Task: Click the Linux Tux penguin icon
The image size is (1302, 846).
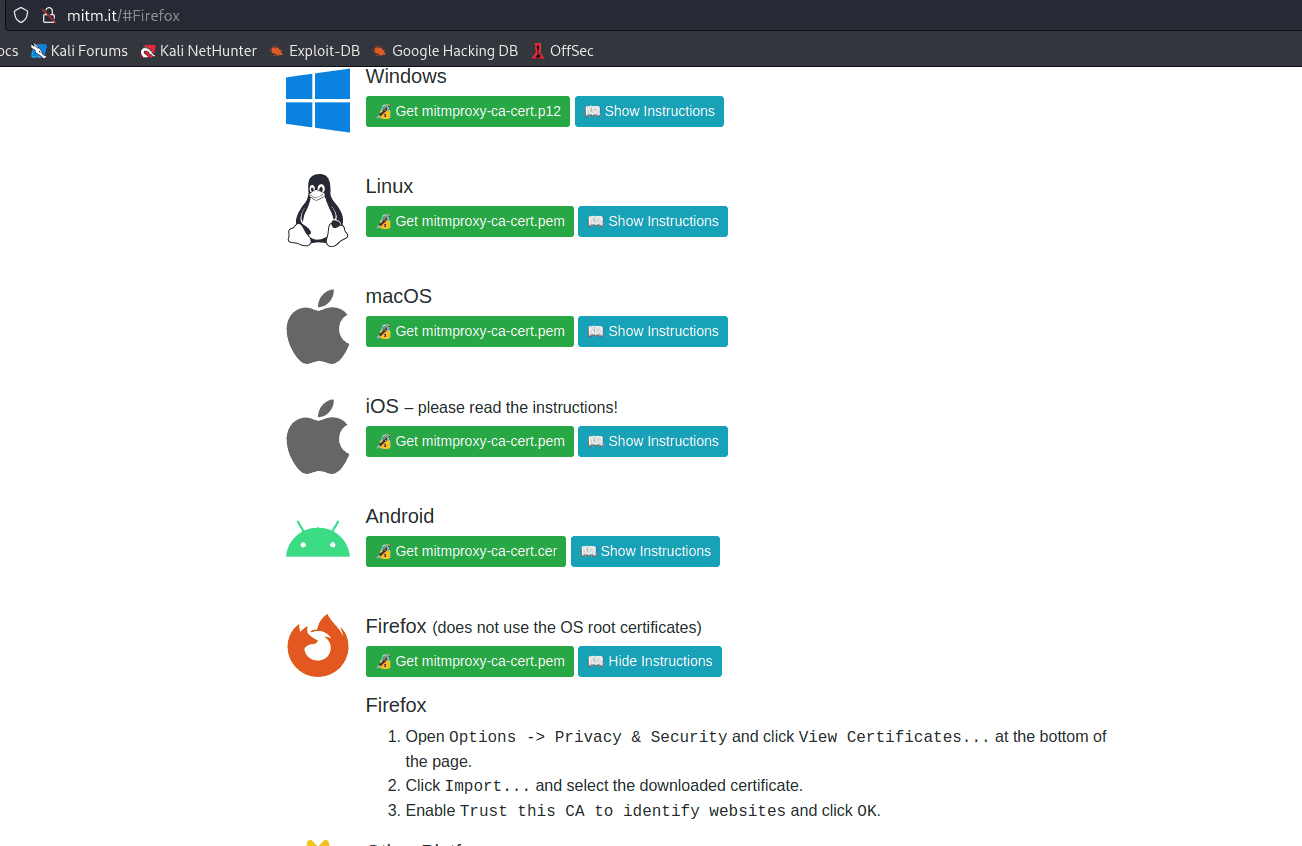Action: (x=318, y=210)
